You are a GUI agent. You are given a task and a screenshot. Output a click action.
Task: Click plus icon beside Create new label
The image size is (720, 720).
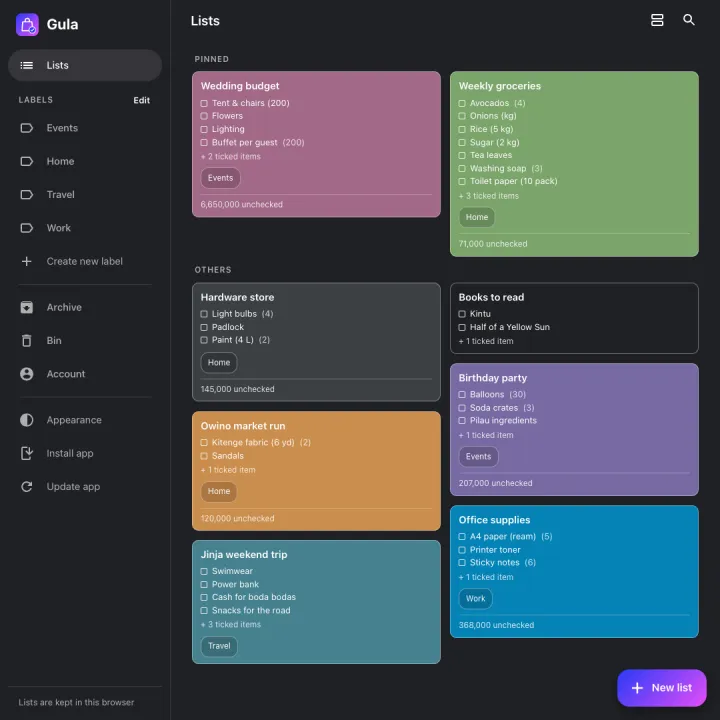coord(27,261)
